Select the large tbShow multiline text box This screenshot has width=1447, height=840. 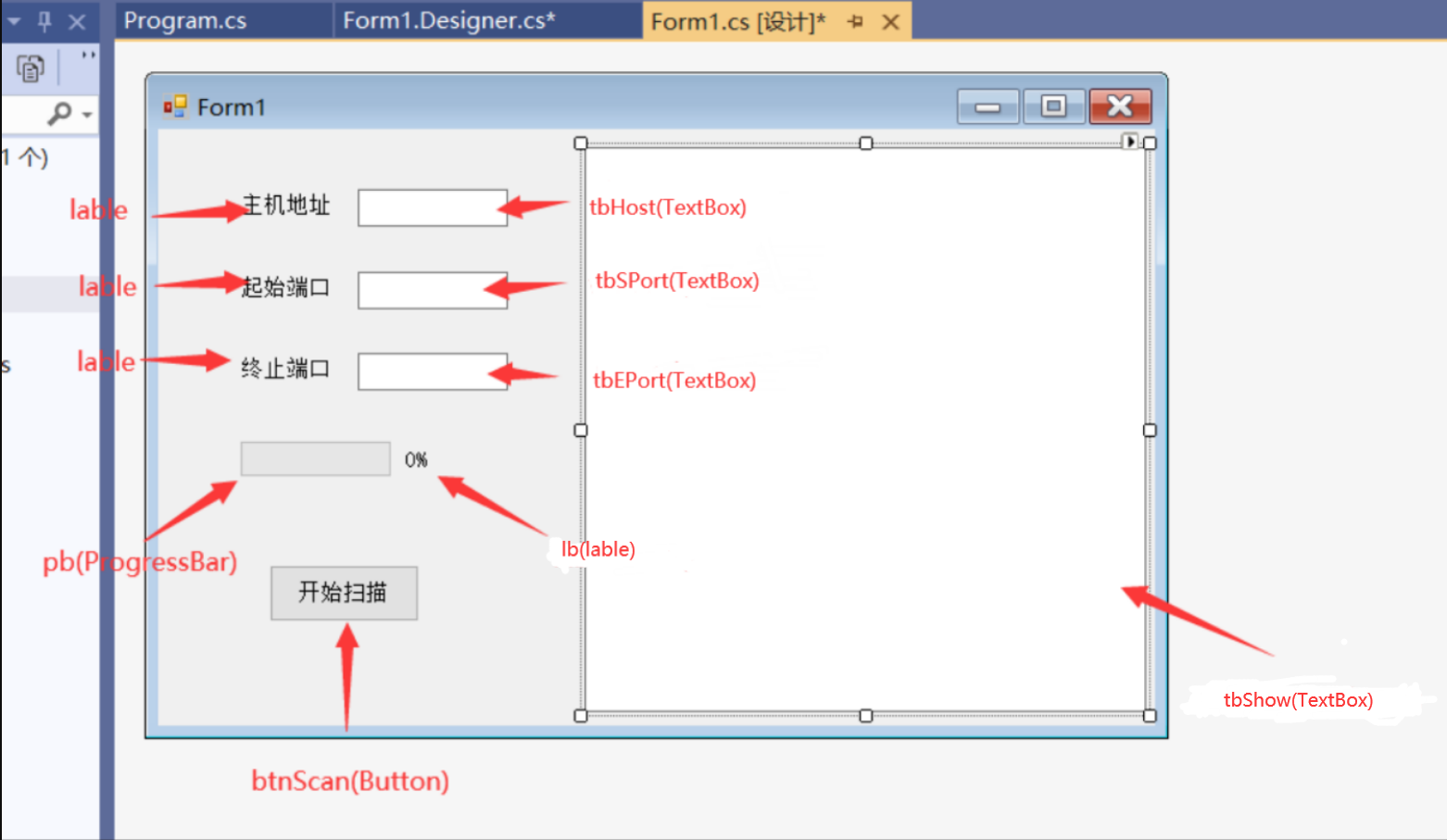865,430
